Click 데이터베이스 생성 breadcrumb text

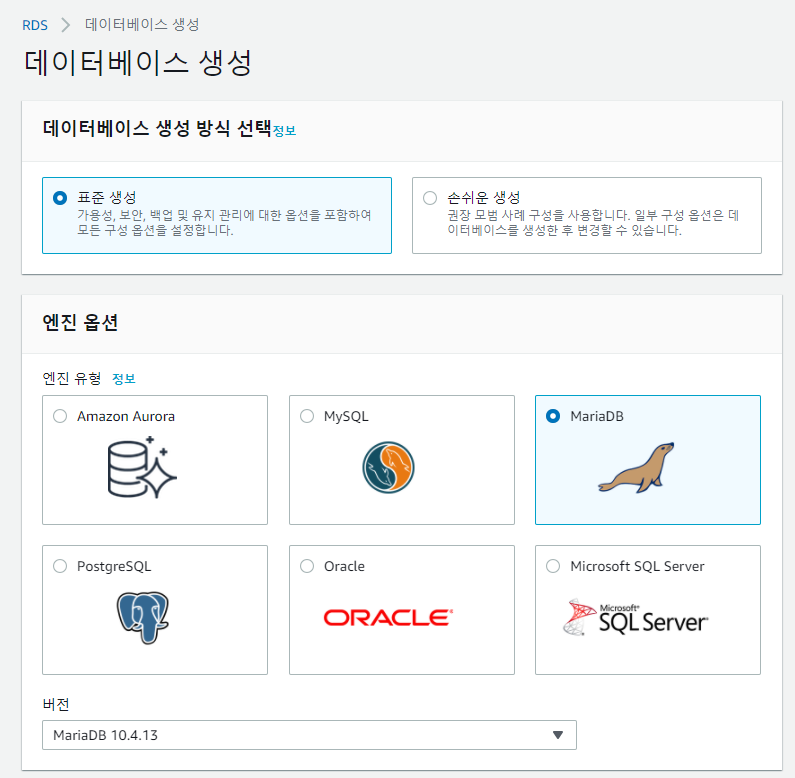point(142,24)
